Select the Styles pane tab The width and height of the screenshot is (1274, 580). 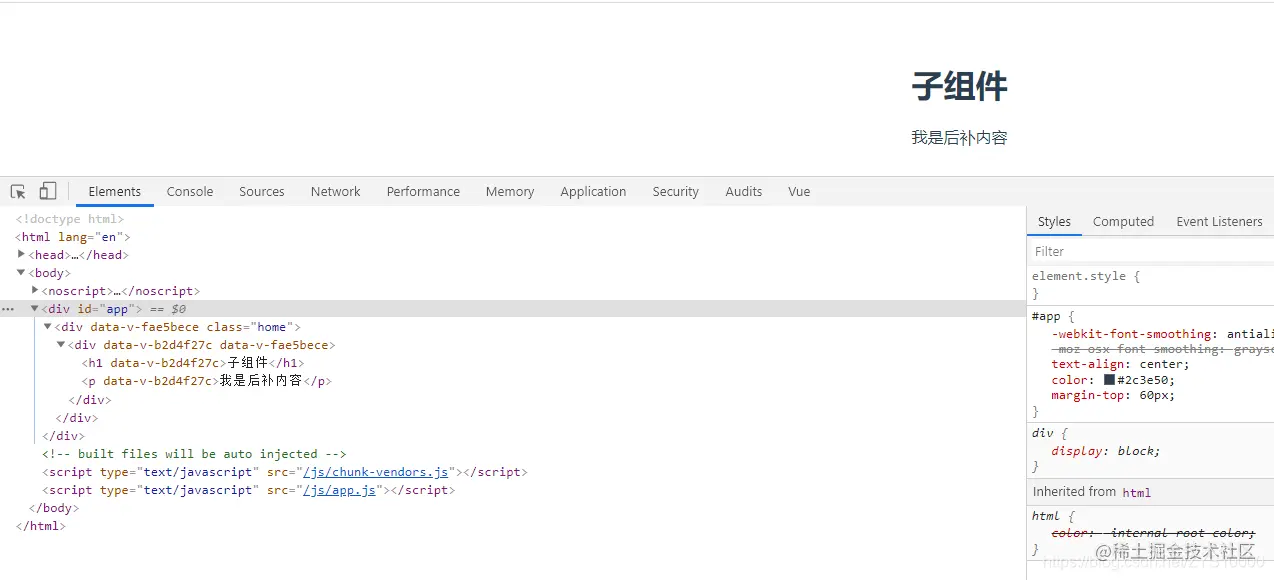(1054, 222)
